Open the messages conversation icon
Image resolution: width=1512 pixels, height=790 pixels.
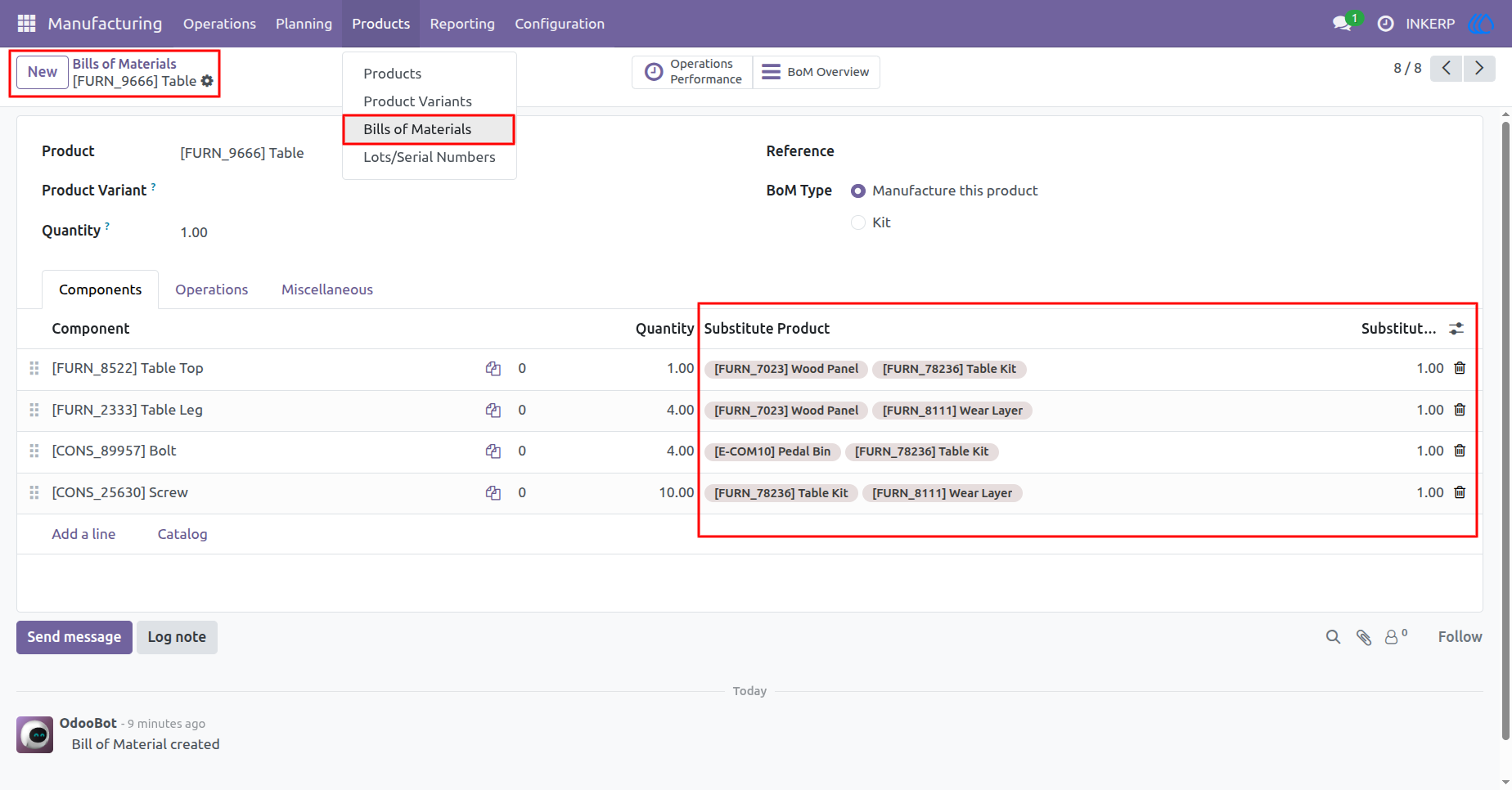click(1342, 24)
